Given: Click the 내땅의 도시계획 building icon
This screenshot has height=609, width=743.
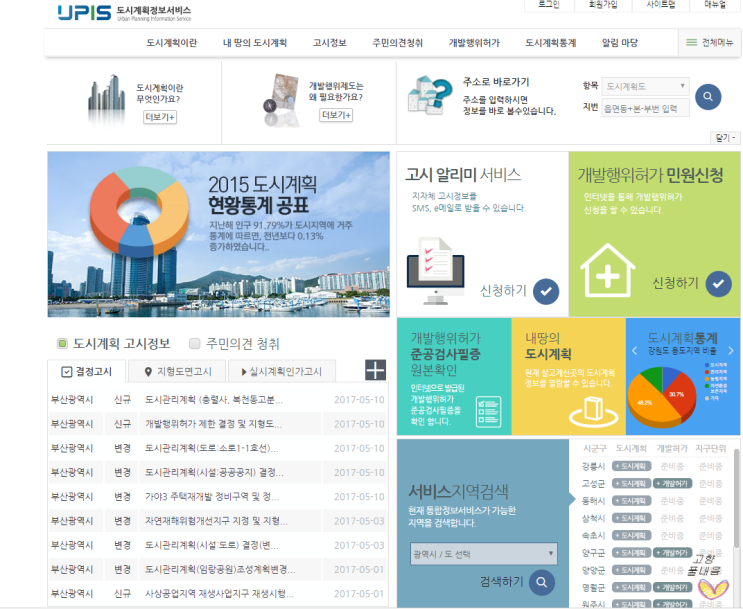Looking at the screenshot, I should pos(593,411).
